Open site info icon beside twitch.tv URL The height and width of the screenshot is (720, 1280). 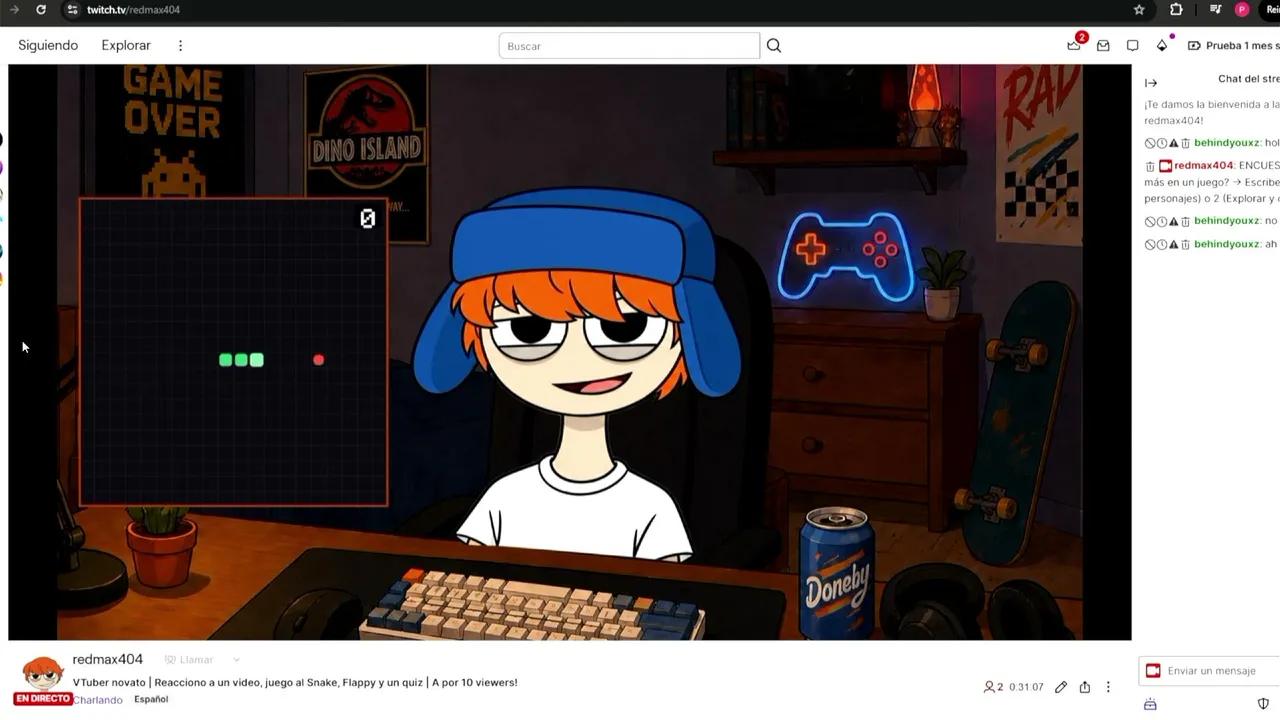point(71,10)
